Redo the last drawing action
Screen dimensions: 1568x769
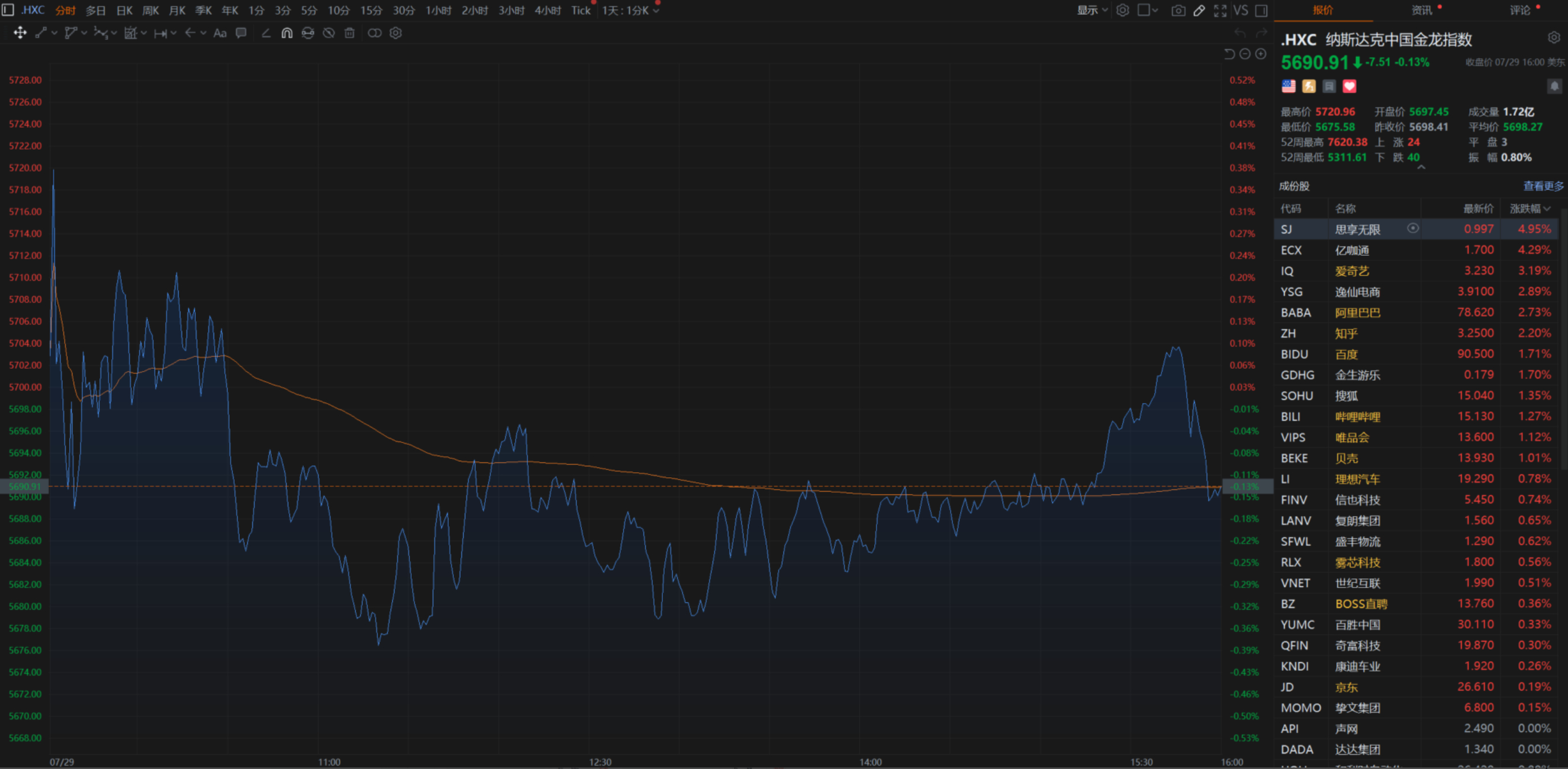[x=1261, y=33]
